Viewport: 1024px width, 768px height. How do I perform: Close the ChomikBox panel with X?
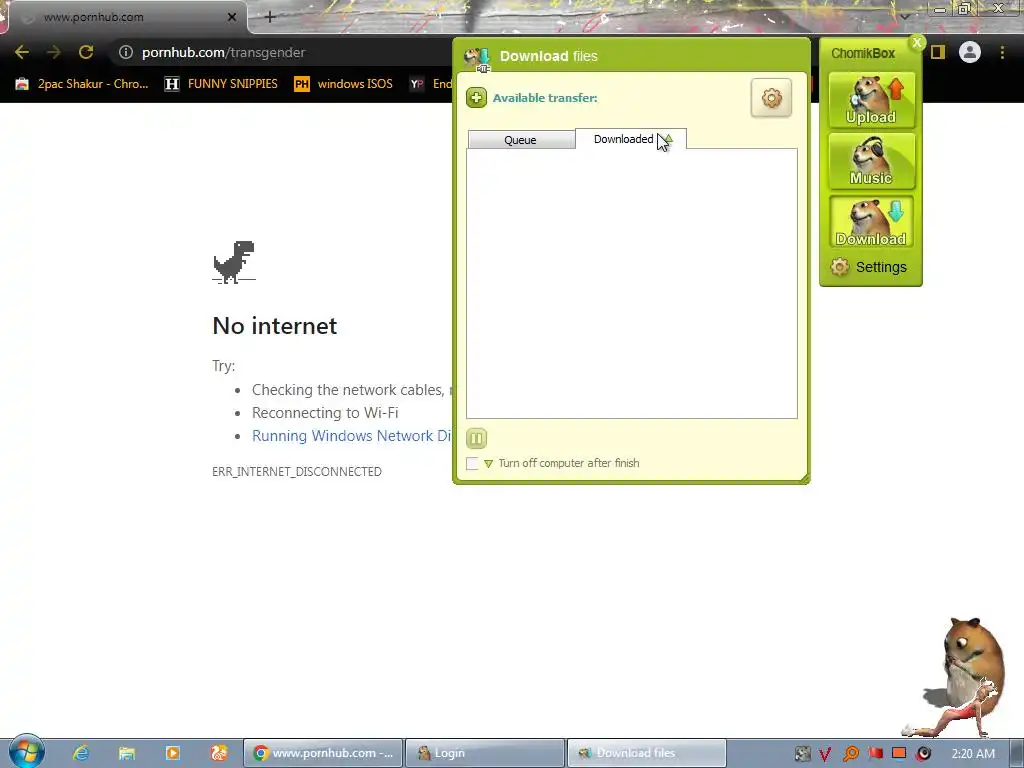point(917,43)
